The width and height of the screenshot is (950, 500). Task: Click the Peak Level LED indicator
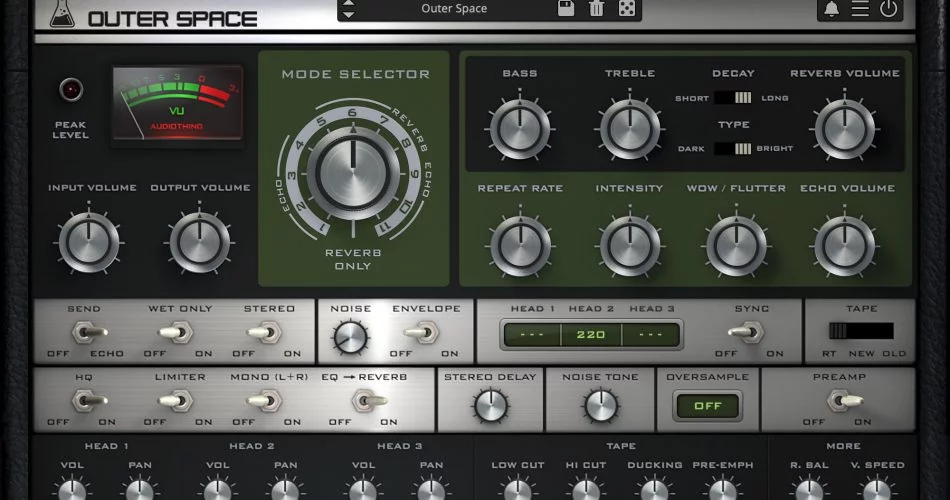pyautogui.click(x=71, y=90)
